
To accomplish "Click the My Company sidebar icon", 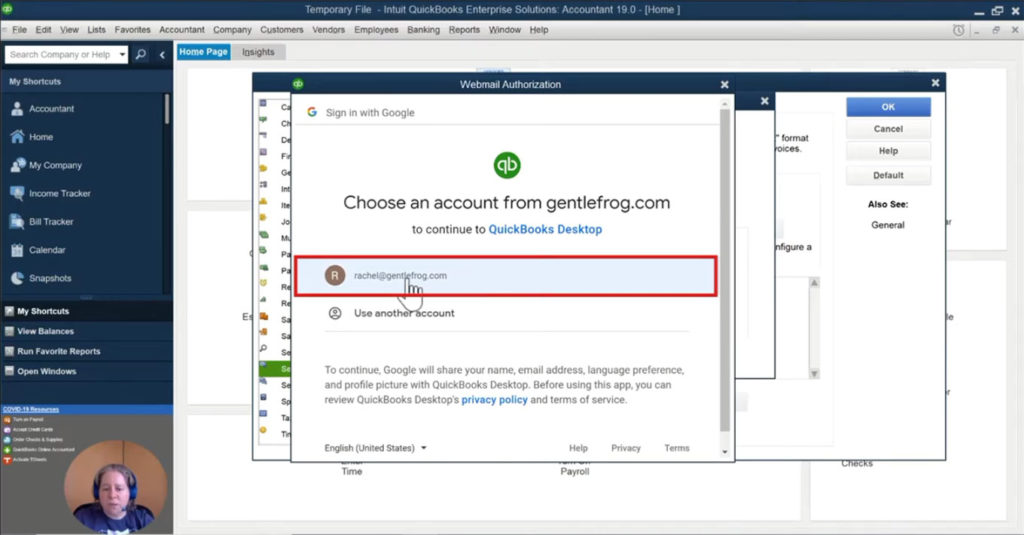I will (17, 165).
